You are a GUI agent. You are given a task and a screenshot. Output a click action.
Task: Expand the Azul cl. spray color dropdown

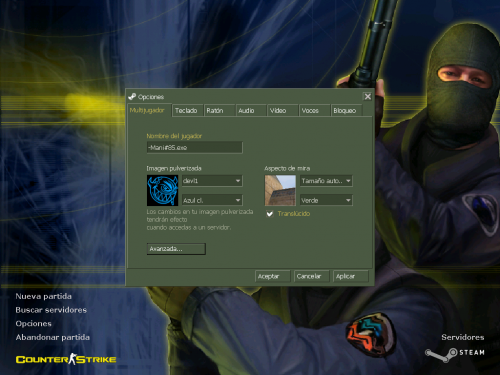click(212, 200)
